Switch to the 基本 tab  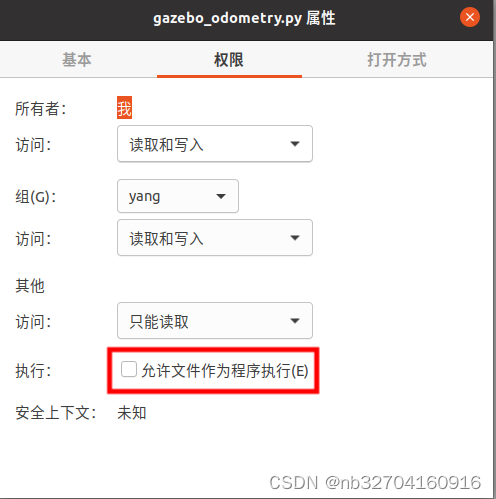pos(77,60)
